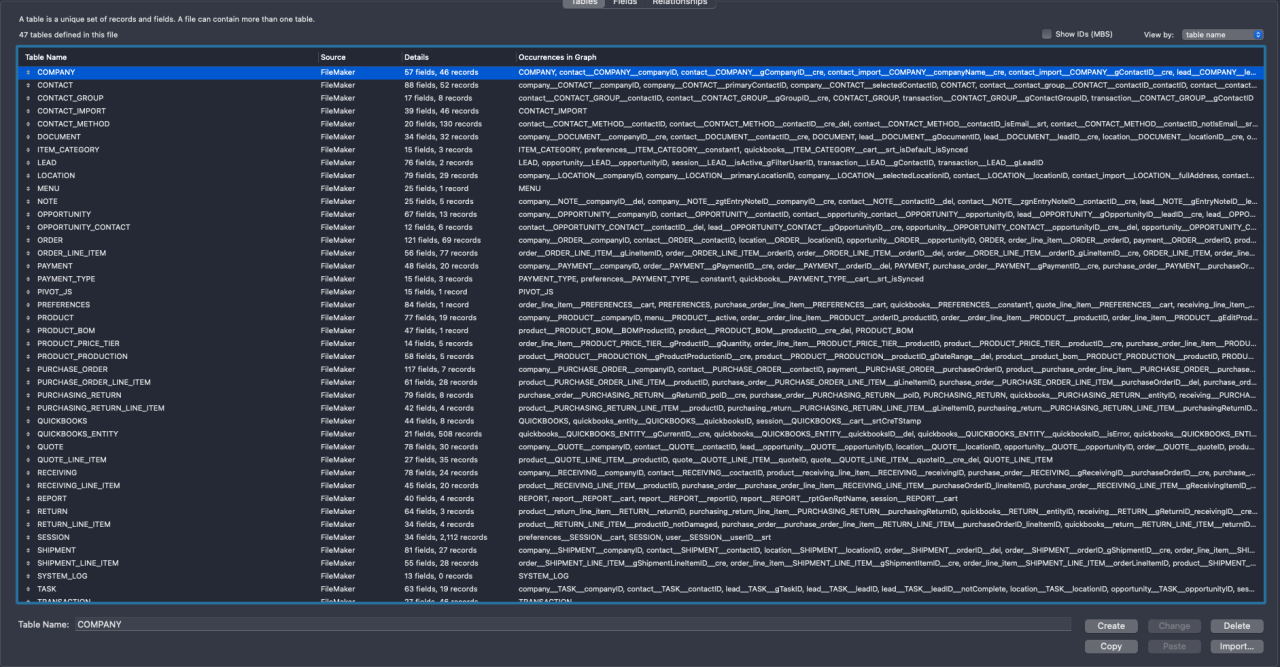Select the OPPORTUNITY table name

coord(64,214)
